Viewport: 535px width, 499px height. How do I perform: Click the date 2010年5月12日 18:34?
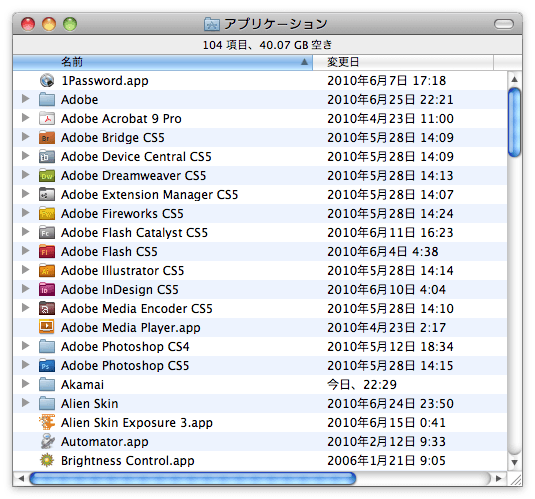tap(390, 347)
